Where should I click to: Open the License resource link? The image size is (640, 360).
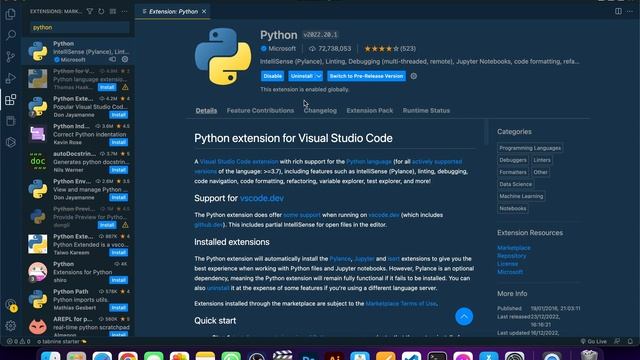507,264
